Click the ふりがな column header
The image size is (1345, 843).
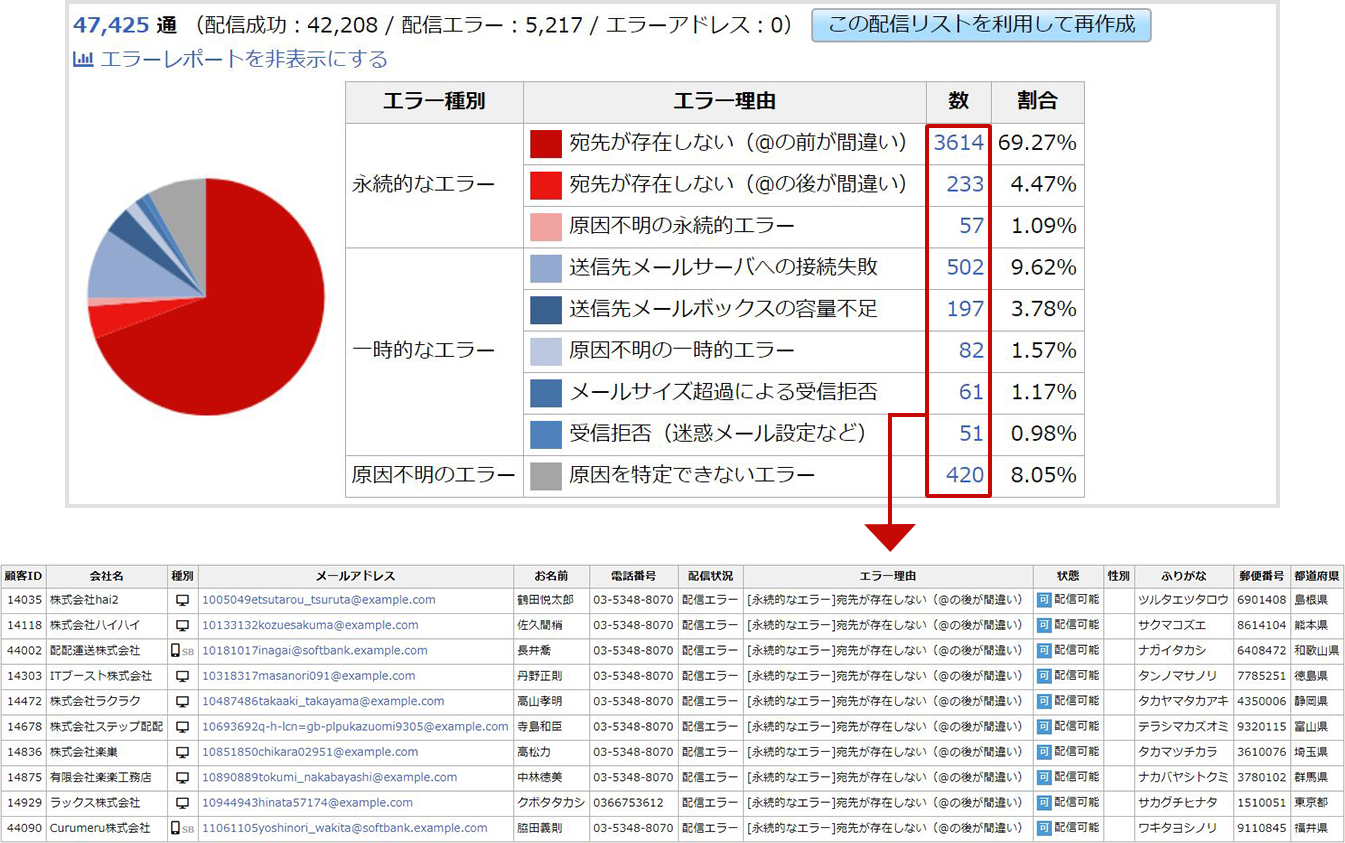(x=1183, y=576)
